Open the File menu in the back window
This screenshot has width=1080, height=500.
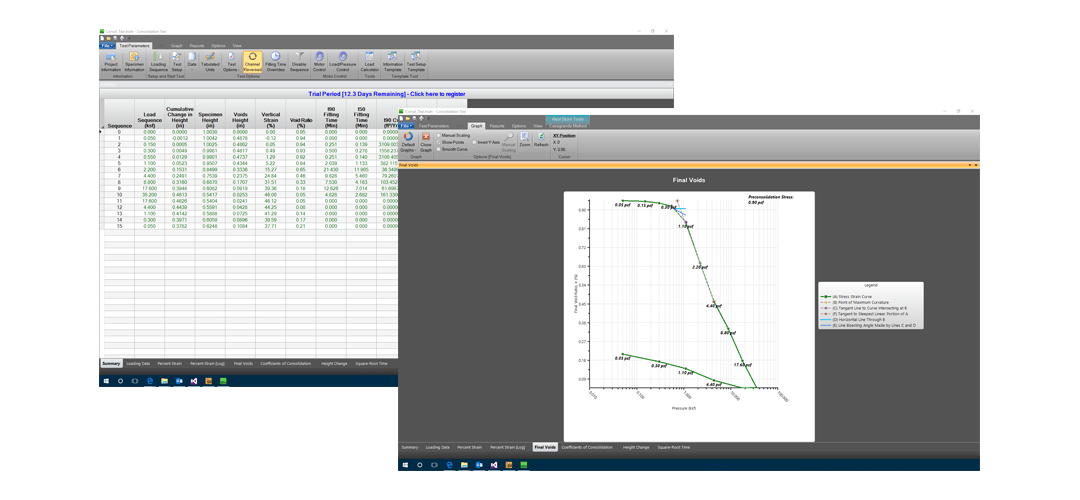(107, 45)
